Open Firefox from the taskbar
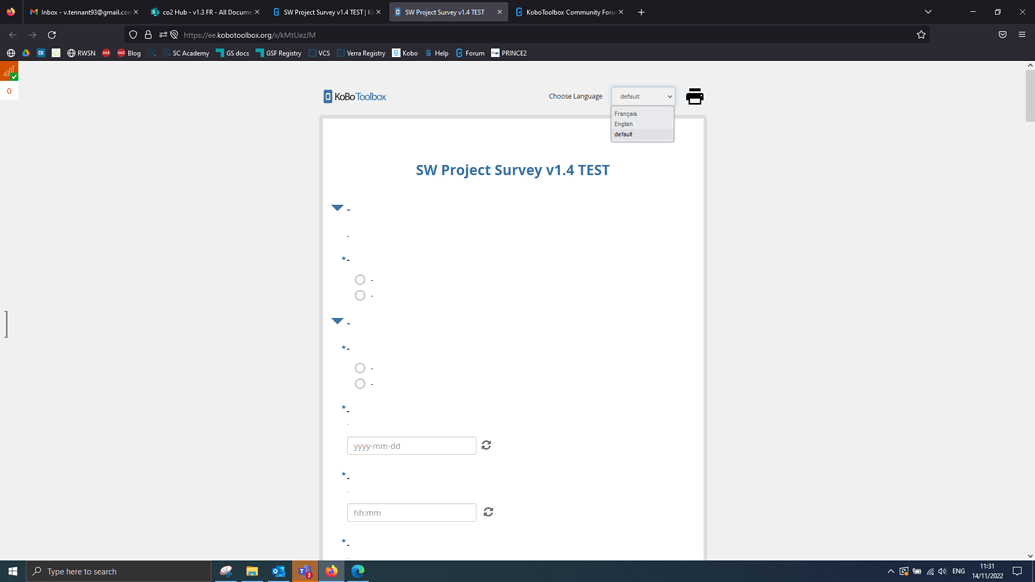This screenshot has height=582, width=1035. (x=331, y=571)
